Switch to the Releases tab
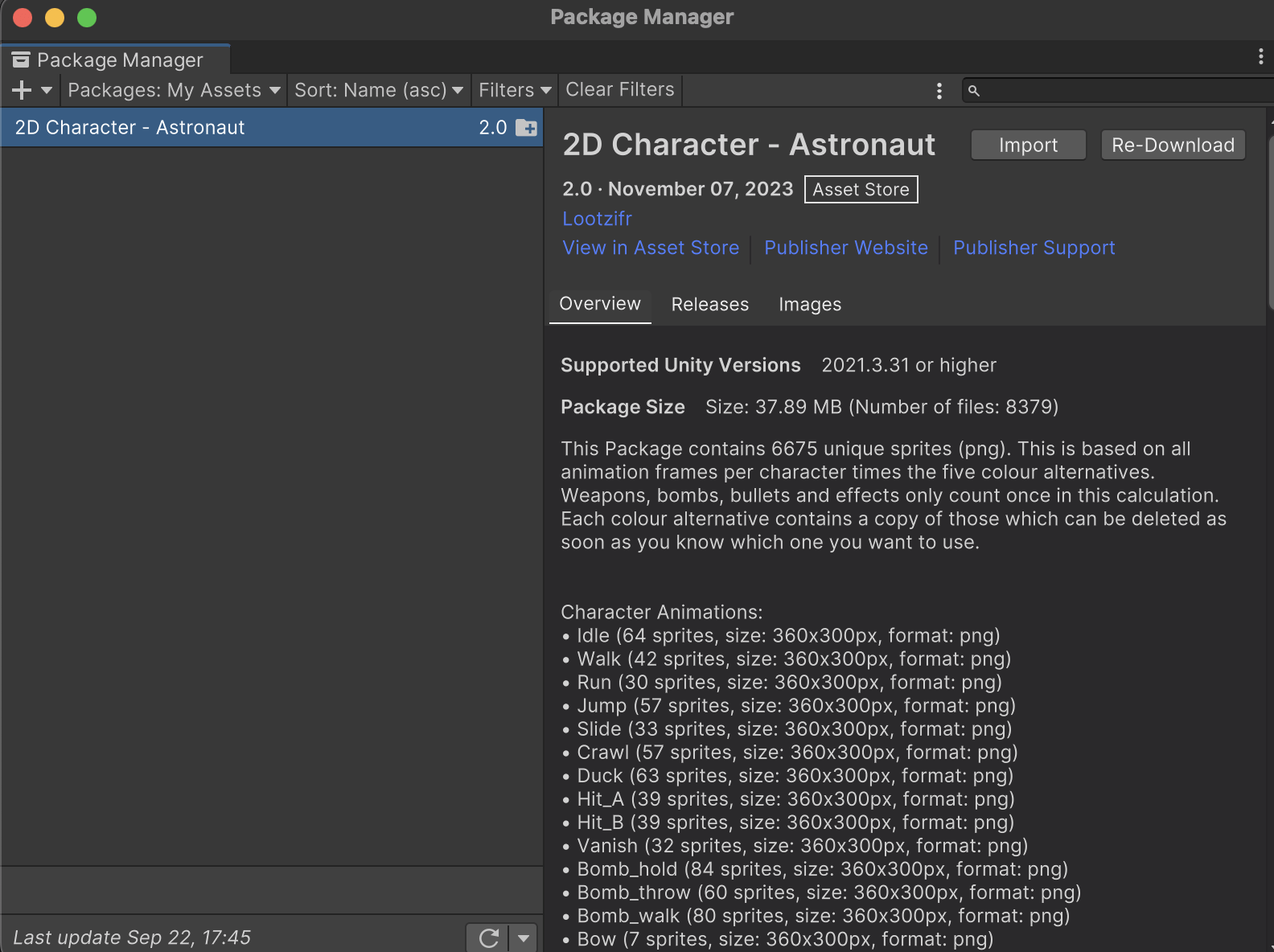The image size is (1274, 952). click(x=710, y=305)
